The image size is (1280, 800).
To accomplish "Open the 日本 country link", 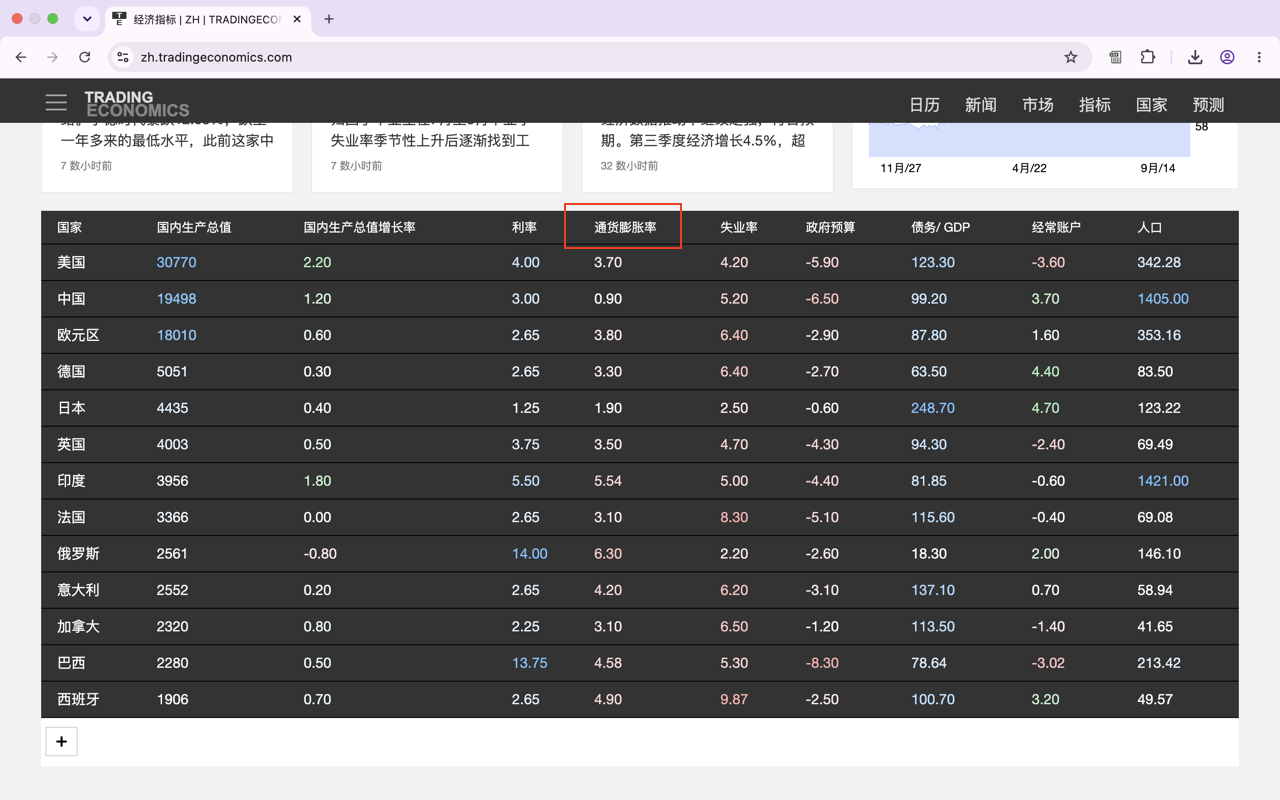I will [71, 408].
